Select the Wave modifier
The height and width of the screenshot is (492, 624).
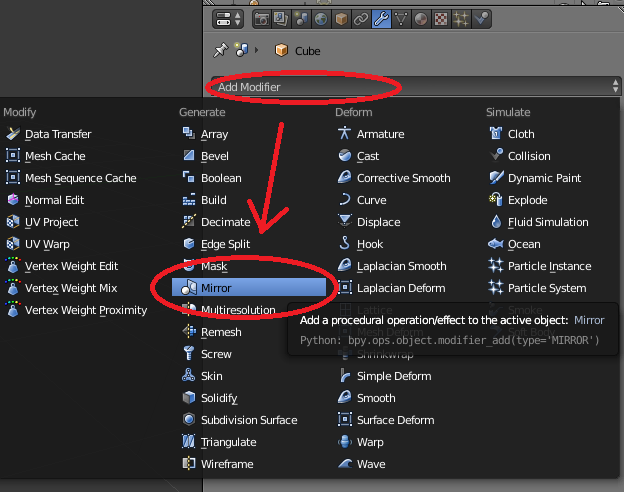coord(362,464)
